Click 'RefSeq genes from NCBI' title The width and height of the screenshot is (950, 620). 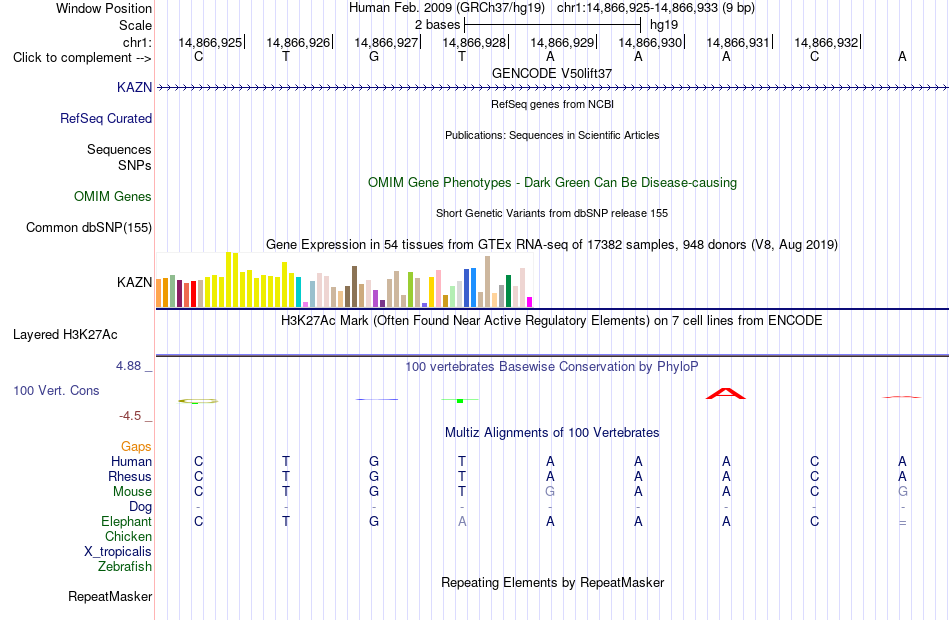pos(553,104)
